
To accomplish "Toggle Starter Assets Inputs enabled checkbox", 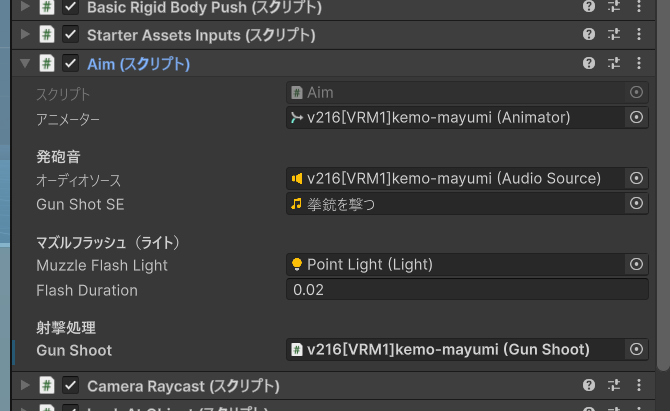I will click(x=70, y=35).
